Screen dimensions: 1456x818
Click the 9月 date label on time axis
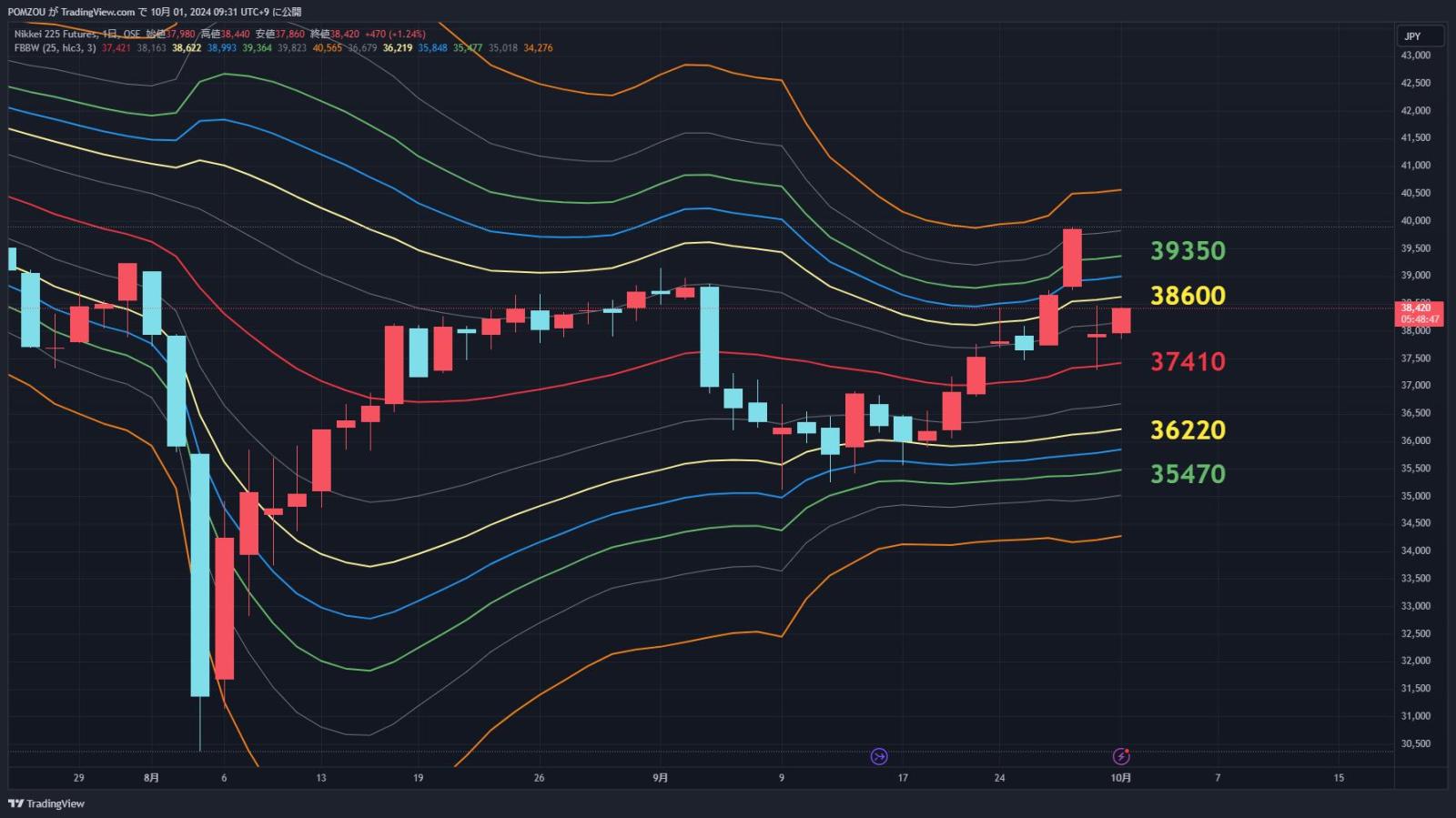click(661, 778)
